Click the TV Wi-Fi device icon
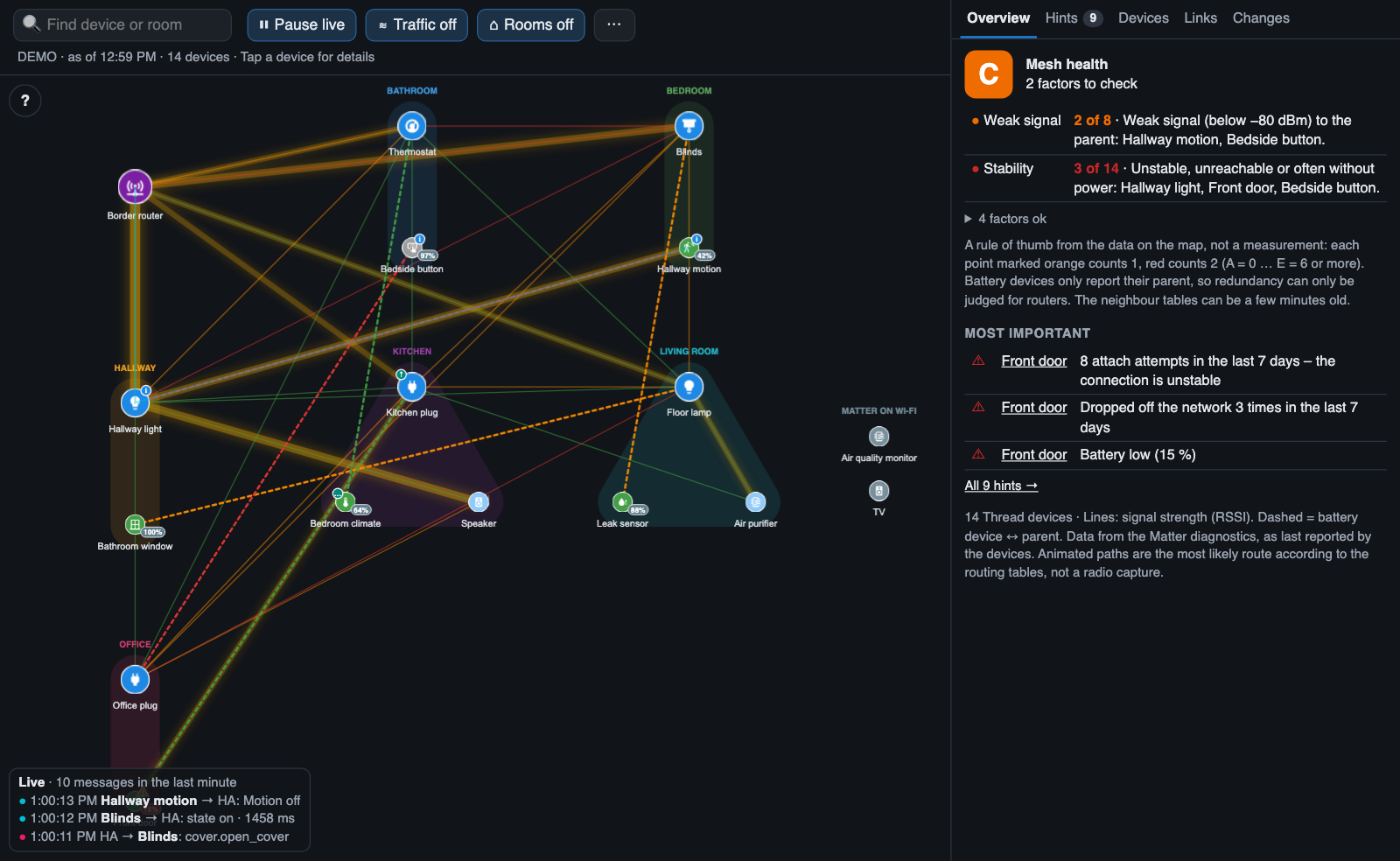1400x861 pixels. click(878, 491)
